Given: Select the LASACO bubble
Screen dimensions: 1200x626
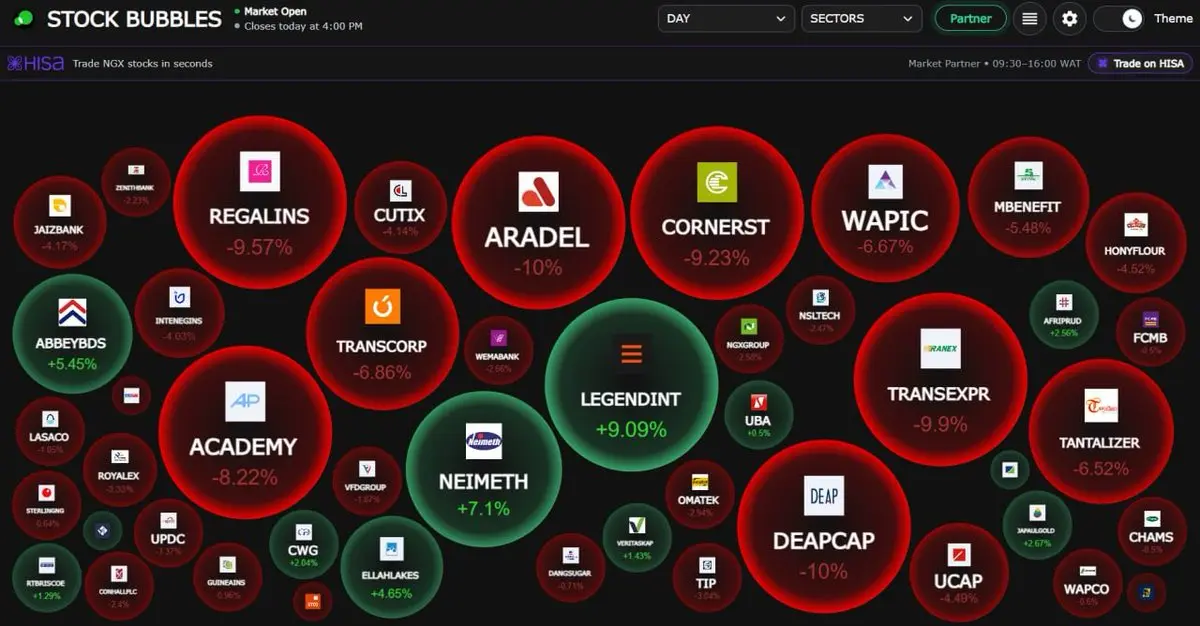Looking at the screenshot, I should click(49, 432).
